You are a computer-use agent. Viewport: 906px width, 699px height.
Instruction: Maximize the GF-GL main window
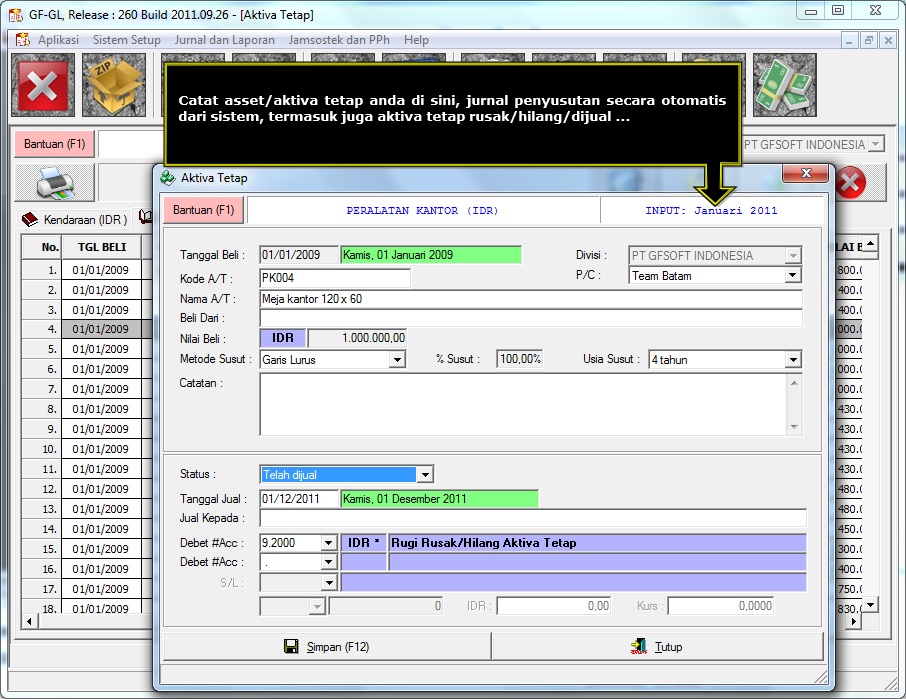click(x=838, y=10)
